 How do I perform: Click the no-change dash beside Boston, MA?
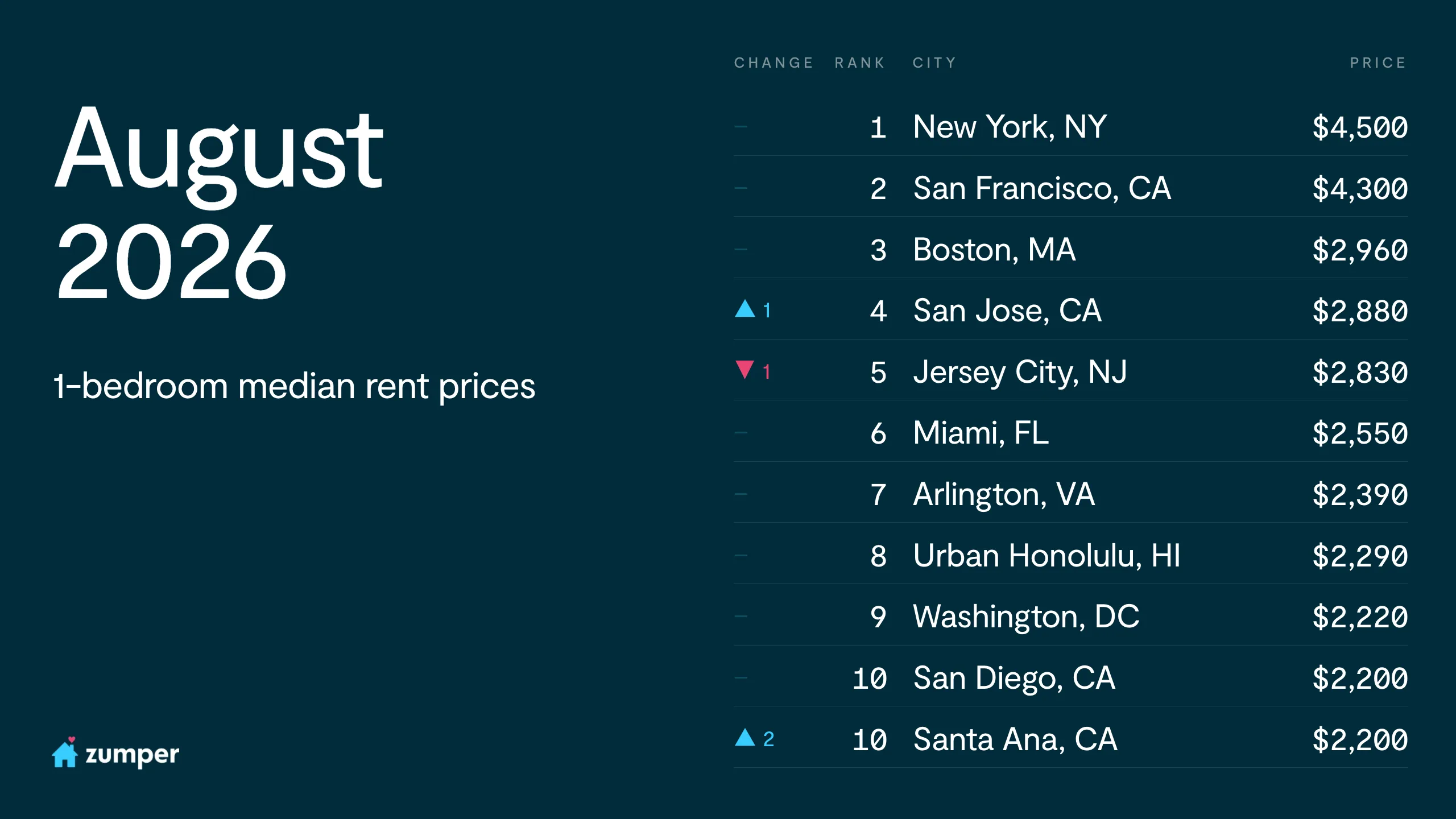pyautogui.click(x=741, y=249)
